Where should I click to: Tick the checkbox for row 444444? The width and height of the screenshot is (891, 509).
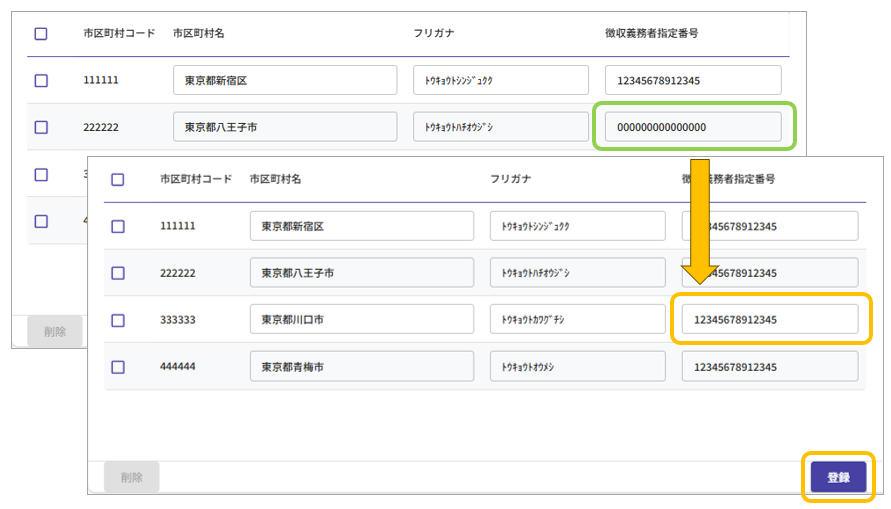118,367
